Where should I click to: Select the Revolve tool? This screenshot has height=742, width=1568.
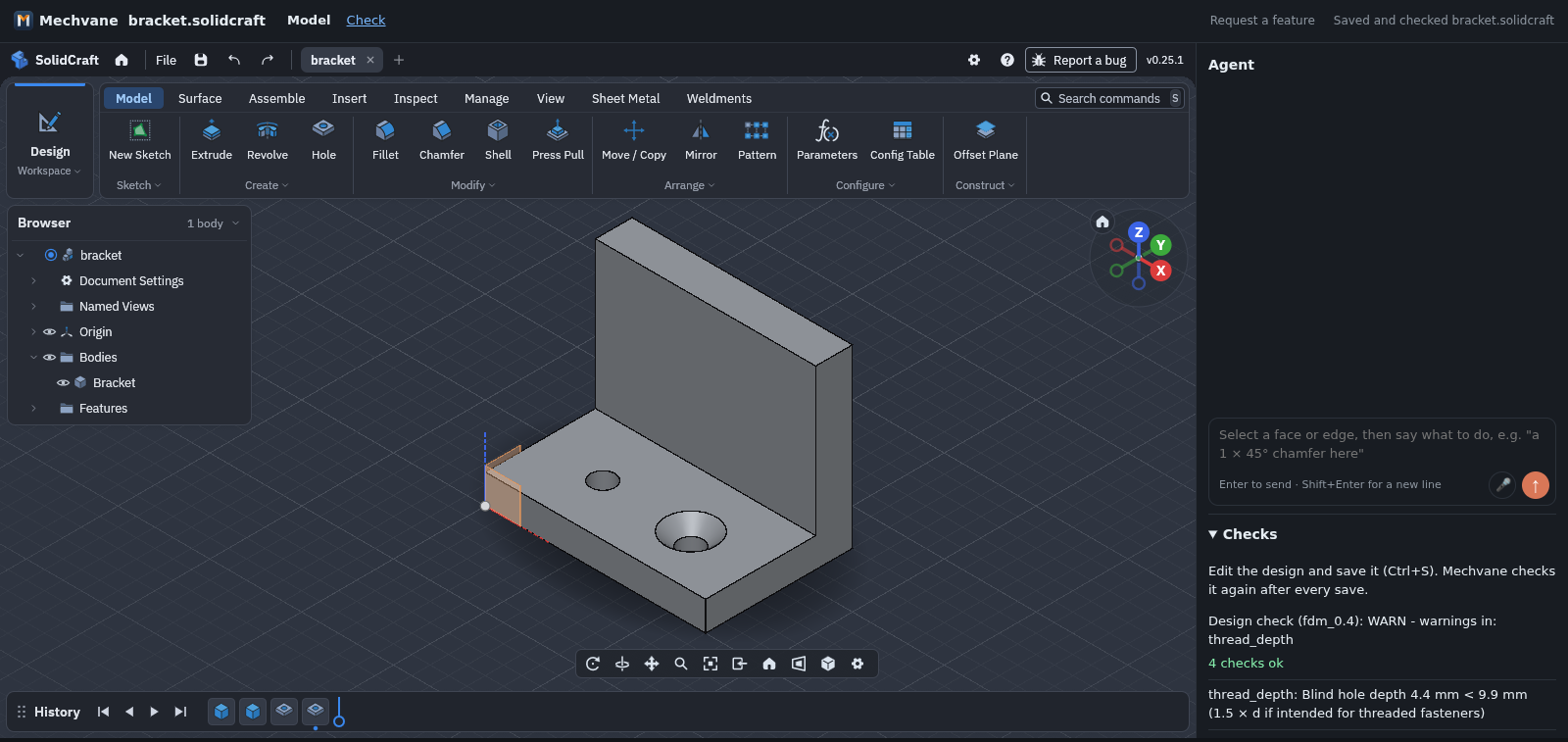pos(268,140)
